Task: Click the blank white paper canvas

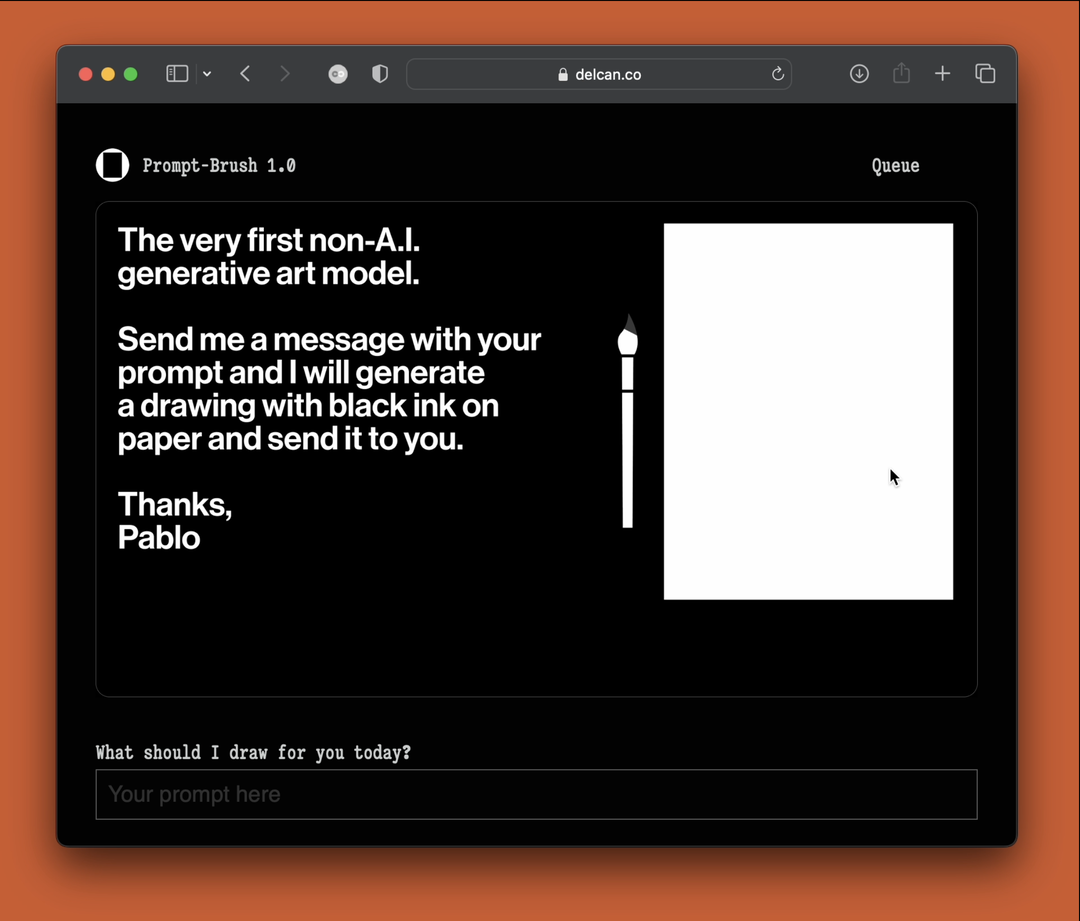Action: (808, 411)
